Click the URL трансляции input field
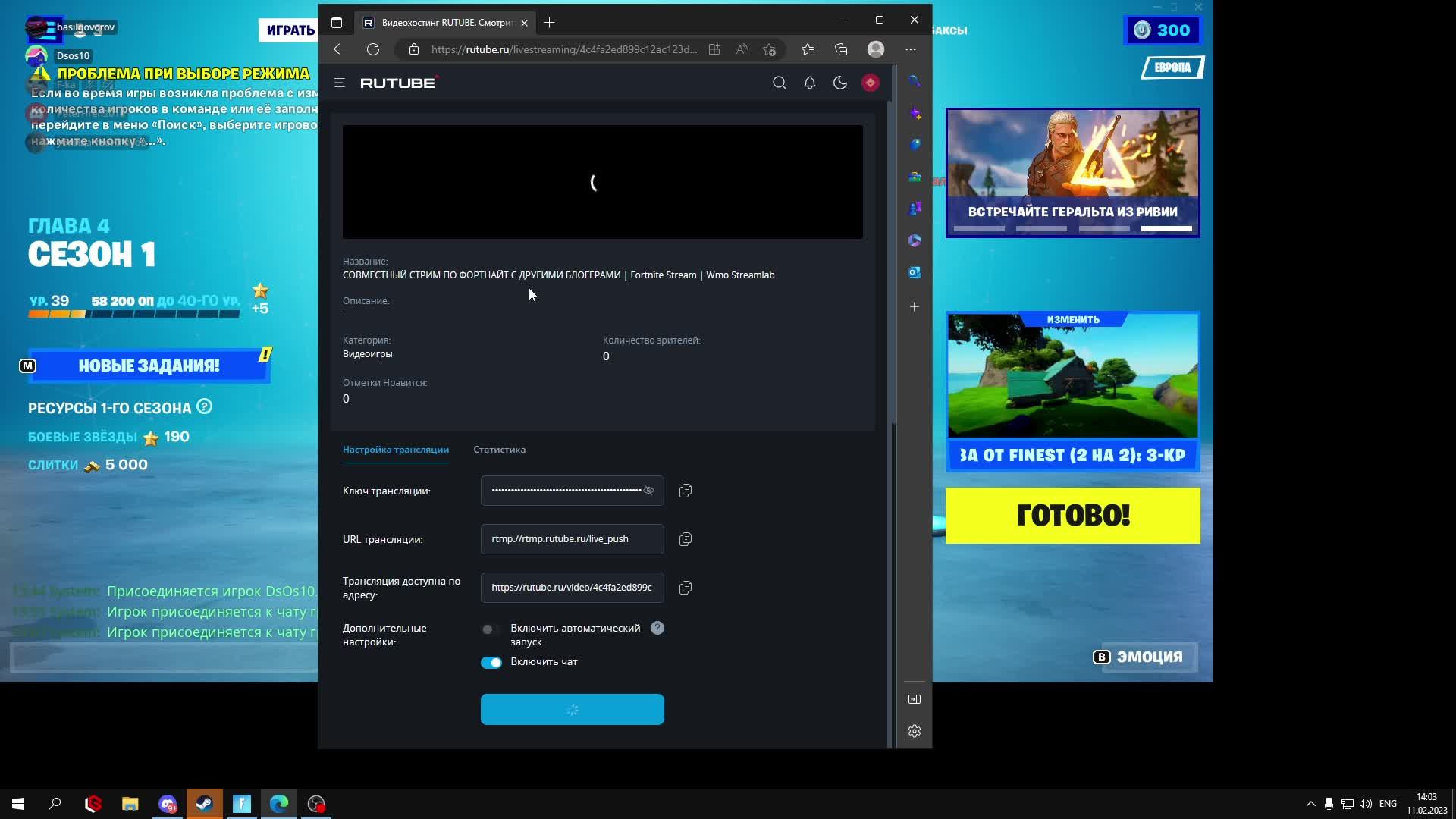Image resolution: width=1456 pixels, height=819 pixels. point(571,539)
